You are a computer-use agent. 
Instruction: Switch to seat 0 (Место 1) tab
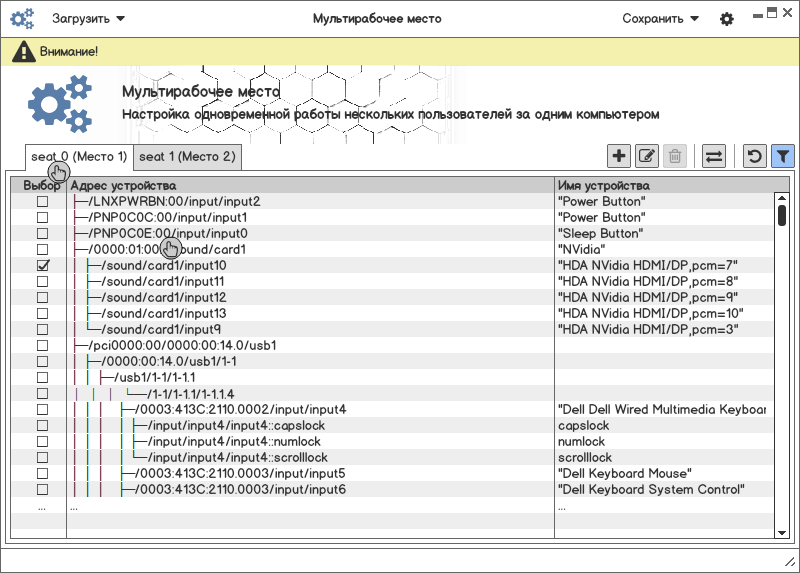pyautogui.click(x=79, y=157)
